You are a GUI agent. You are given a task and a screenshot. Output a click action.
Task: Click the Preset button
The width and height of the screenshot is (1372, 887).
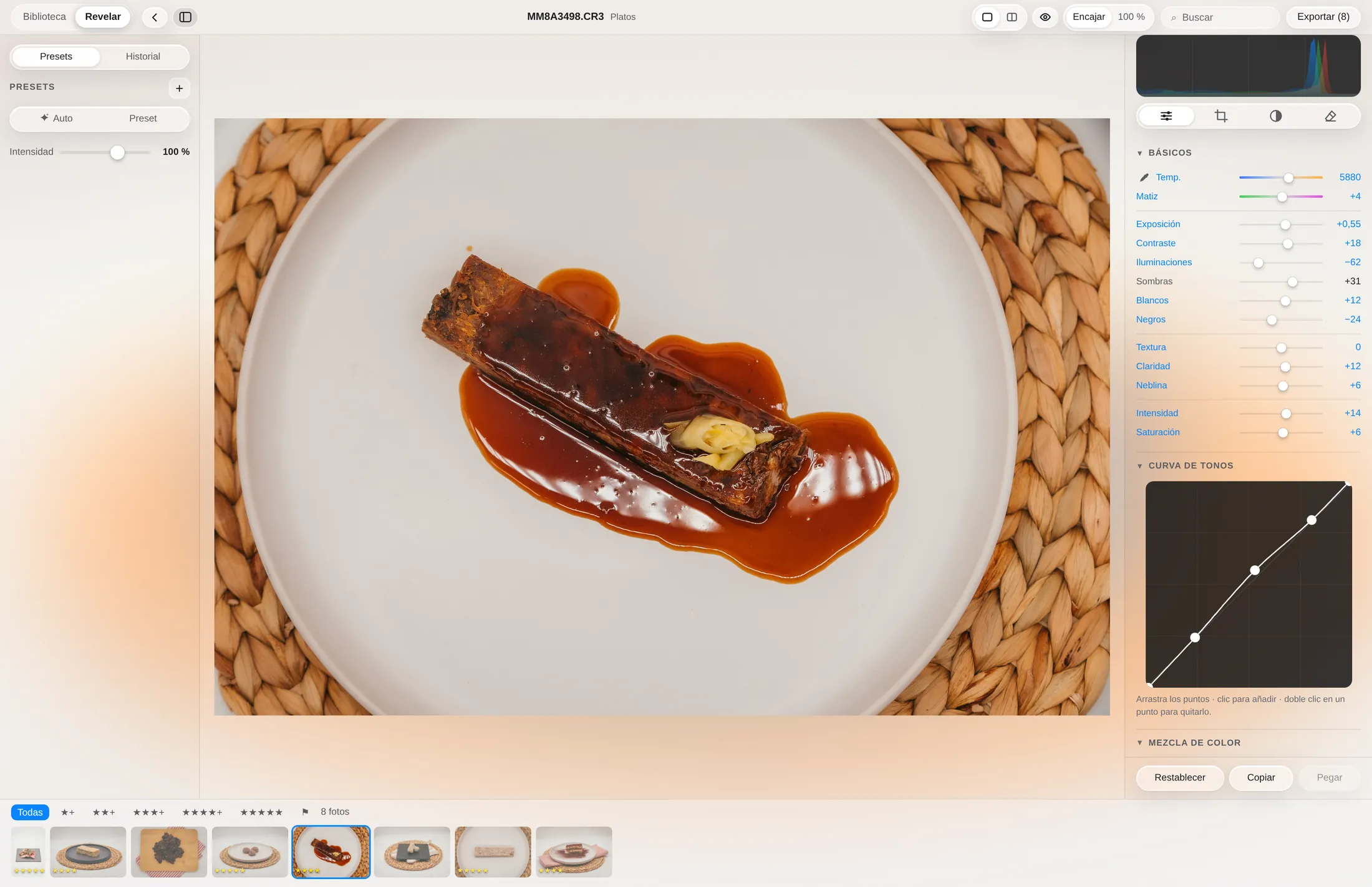(143, 118)
